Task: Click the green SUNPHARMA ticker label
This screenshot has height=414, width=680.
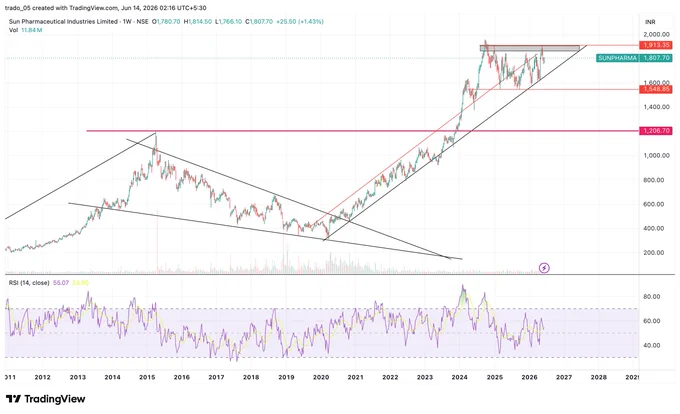Action: click(x=618, y=58)
